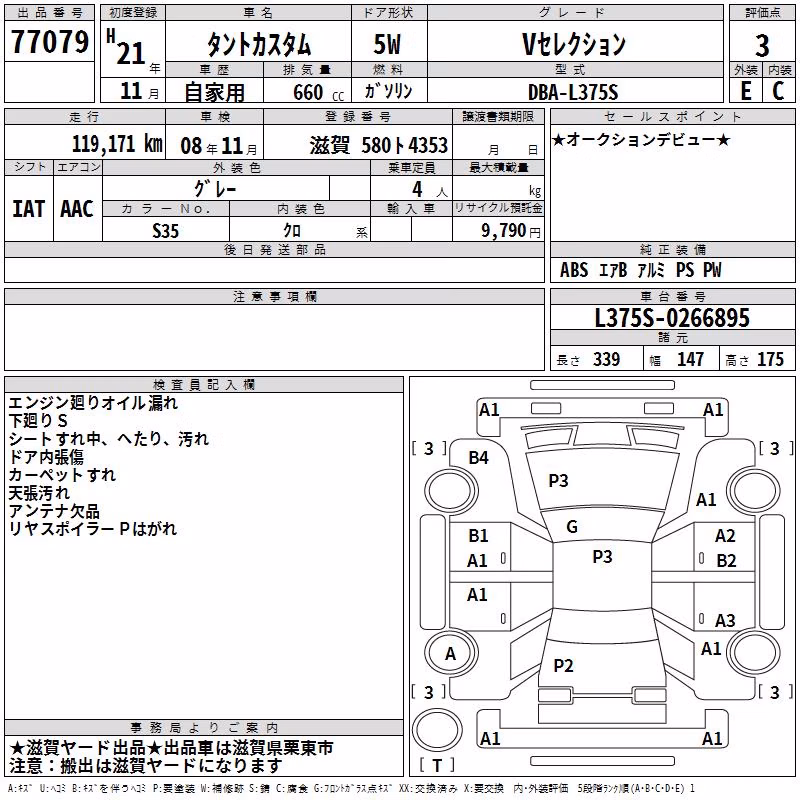Select the displacement value 660 cc
800x800 pixels.
click(318, 92)
